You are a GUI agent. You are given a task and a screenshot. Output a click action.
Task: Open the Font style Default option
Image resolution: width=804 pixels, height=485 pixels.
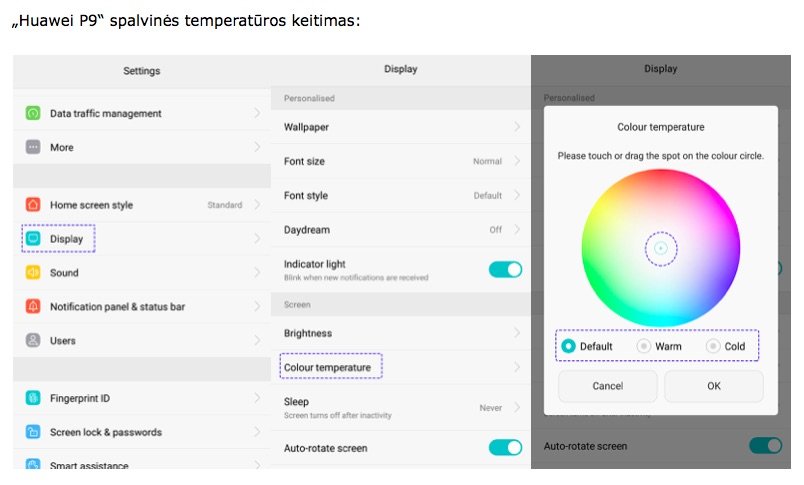488,196
